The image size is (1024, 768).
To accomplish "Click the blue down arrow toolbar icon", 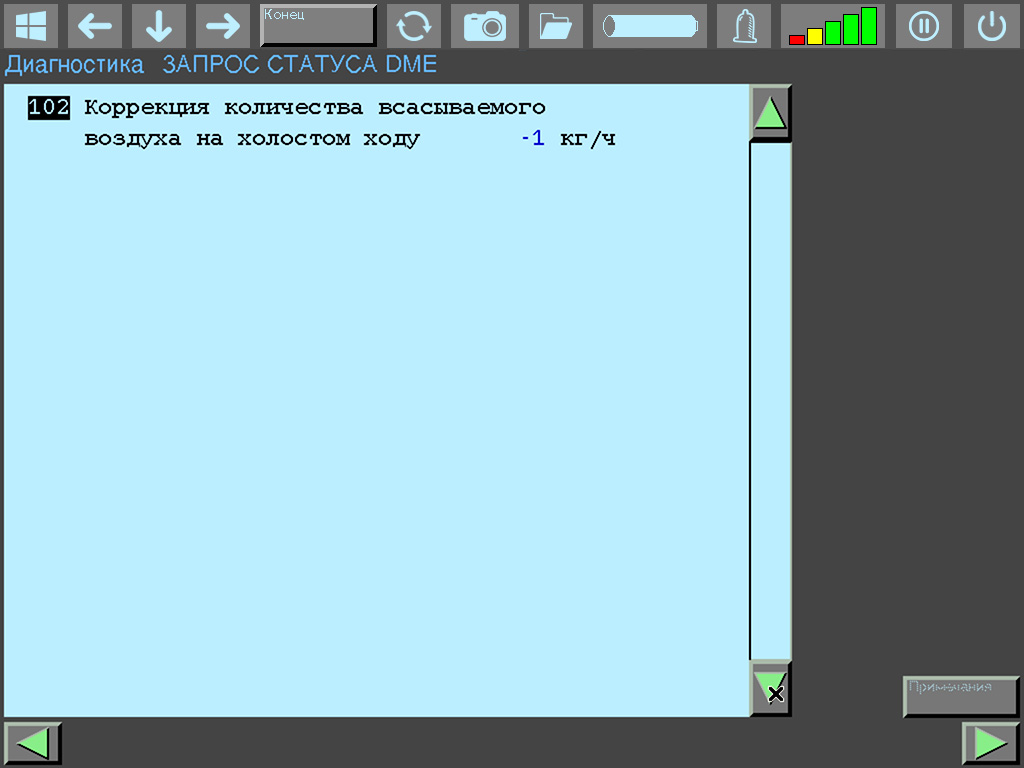I will pyautogui.click(x=158, y=25).
